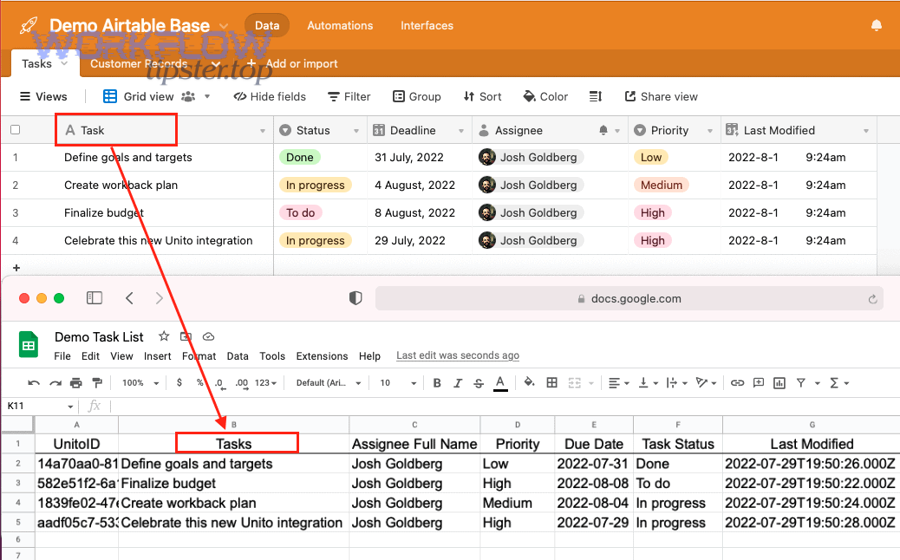The image size is (900, 560).
Task: Click the K11 name box
Action: pos(40,406)
